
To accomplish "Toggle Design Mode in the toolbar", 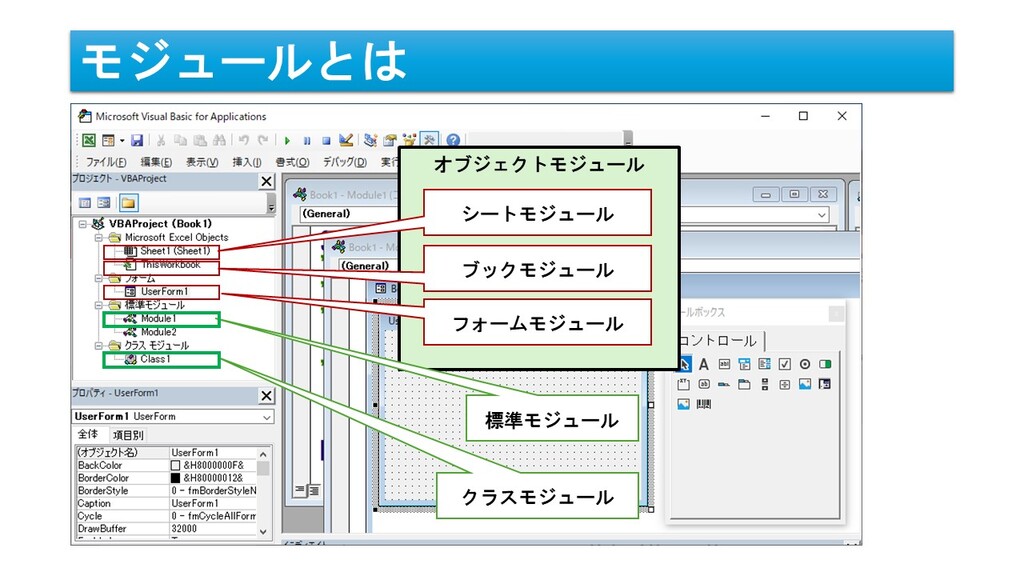I will [x=346, y=140].
